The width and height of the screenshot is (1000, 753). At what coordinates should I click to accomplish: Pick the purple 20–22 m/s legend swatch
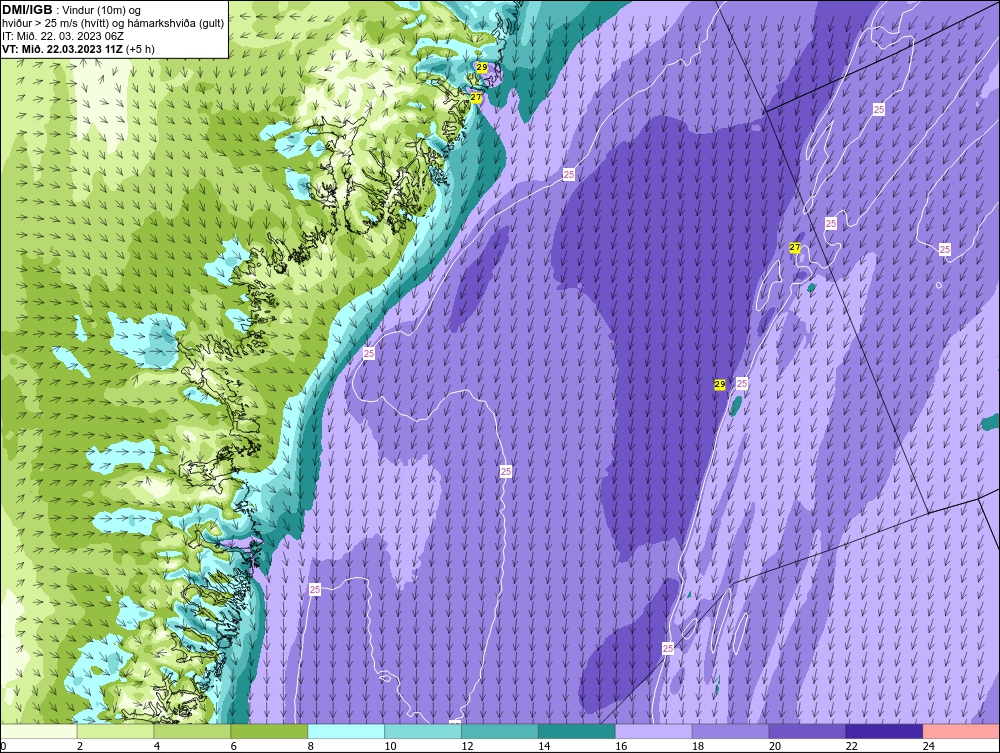tap(807, 731)
